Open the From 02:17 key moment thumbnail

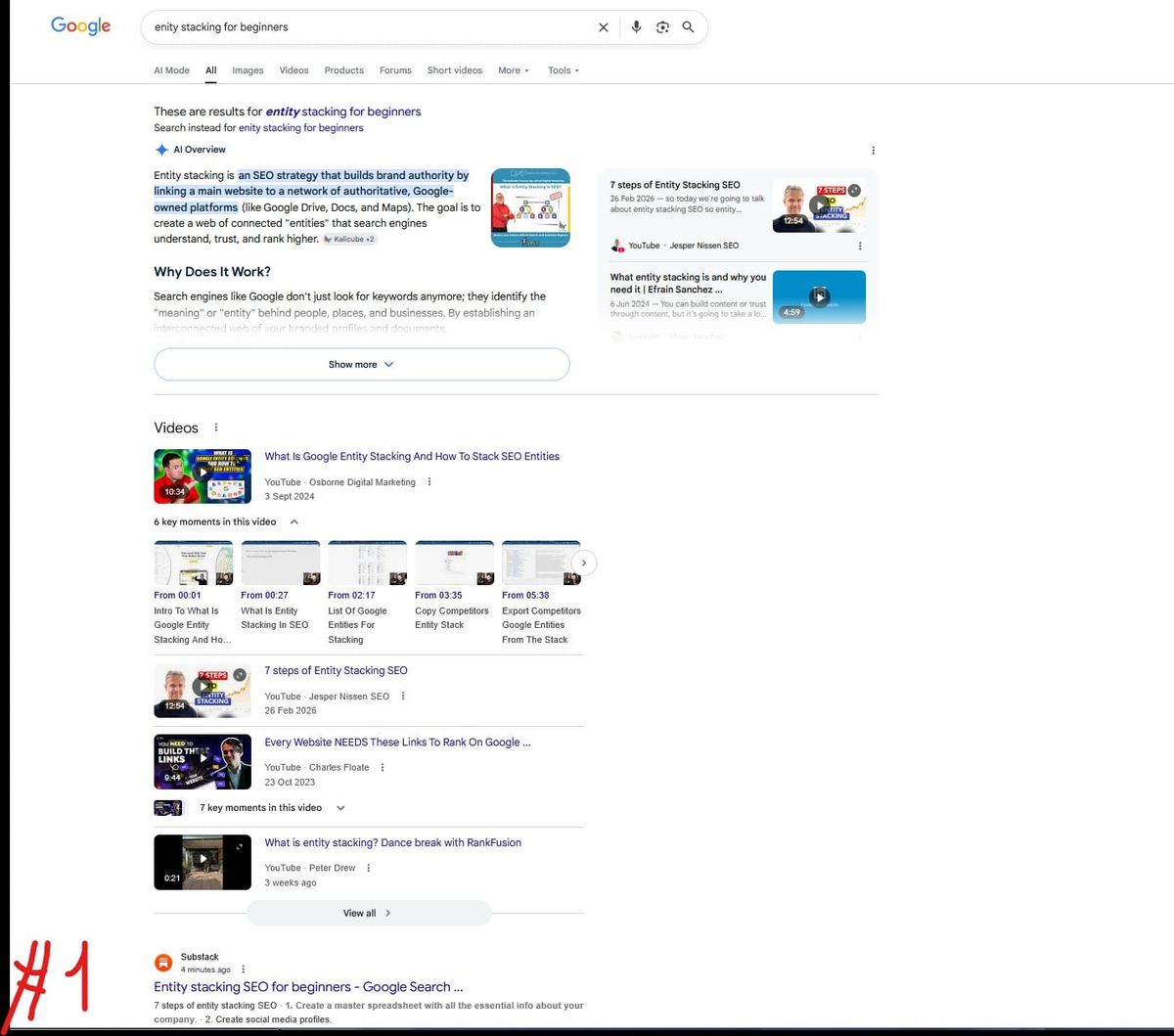click(x=367, y=563)
